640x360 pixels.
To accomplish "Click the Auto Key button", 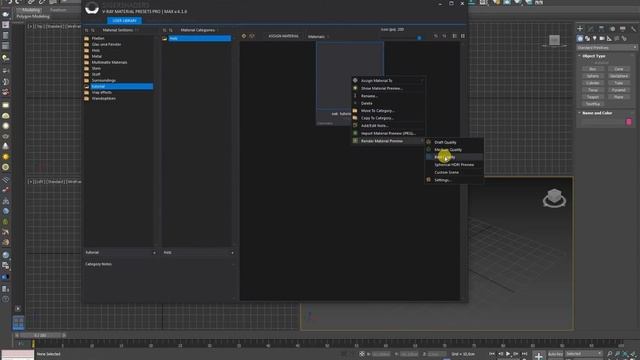I will (555, 354).
